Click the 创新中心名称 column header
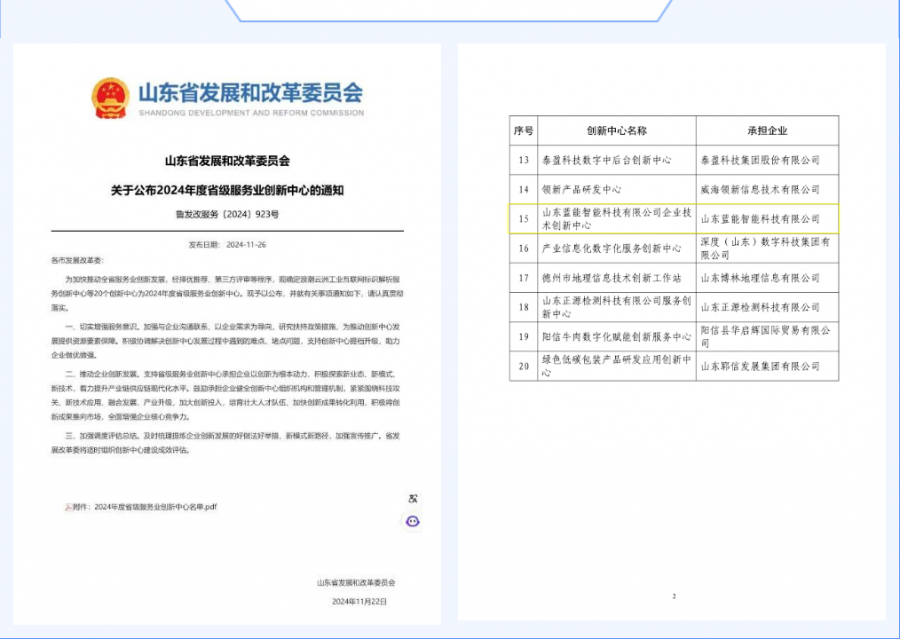Viewport: 900px width, 639px height. tap(616, 131)
